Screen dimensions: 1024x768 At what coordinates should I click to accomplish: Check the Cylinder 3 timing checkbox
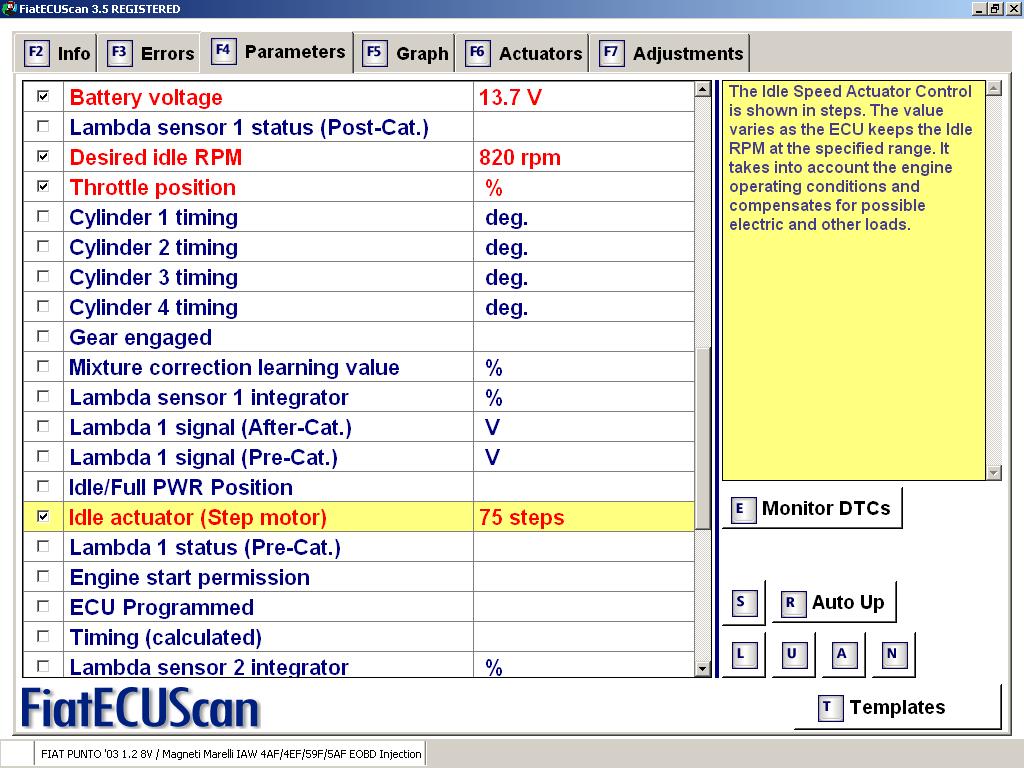(43, 276)
